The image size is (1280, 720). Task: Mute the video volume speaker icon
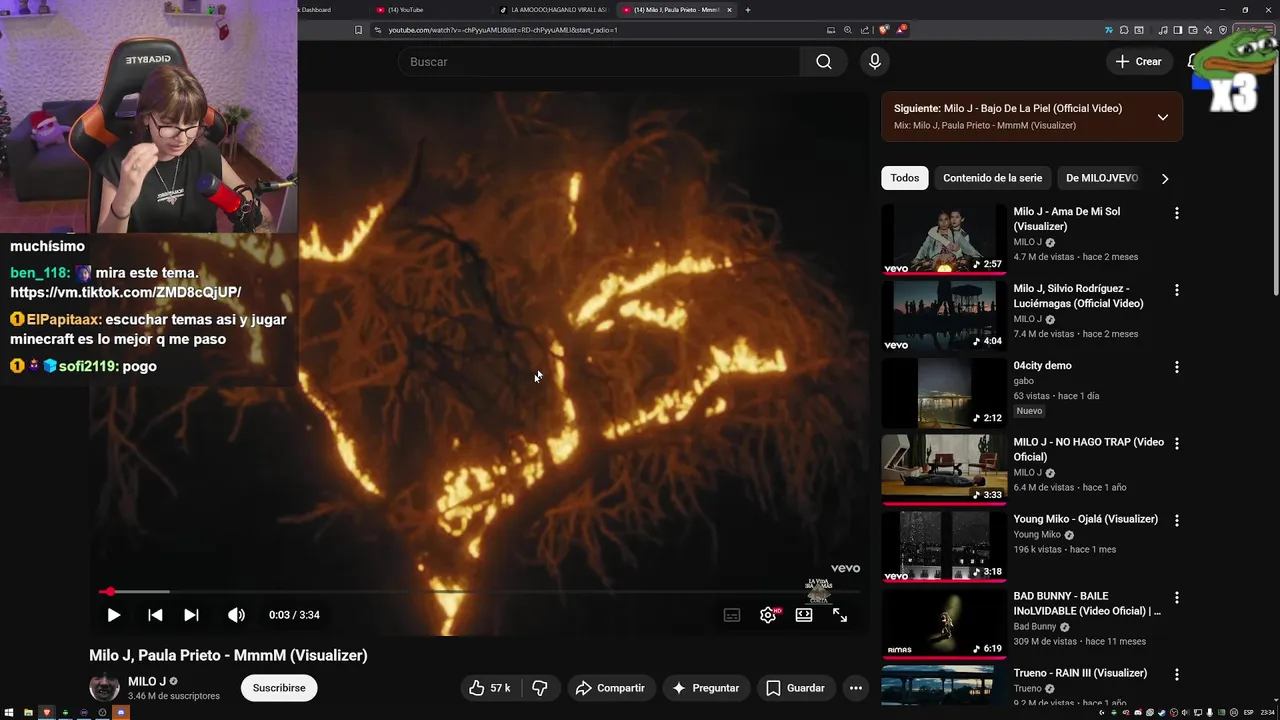pos(236,615)
